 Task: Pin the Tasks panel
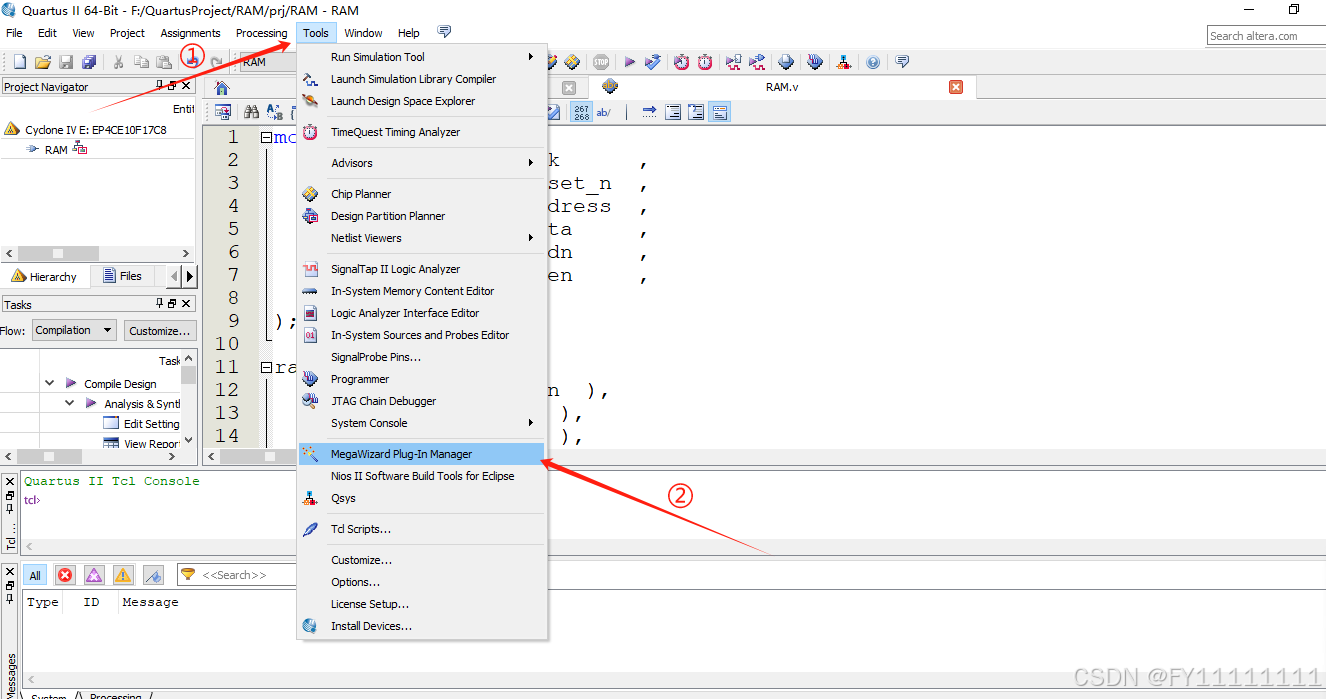click(159, 304)
